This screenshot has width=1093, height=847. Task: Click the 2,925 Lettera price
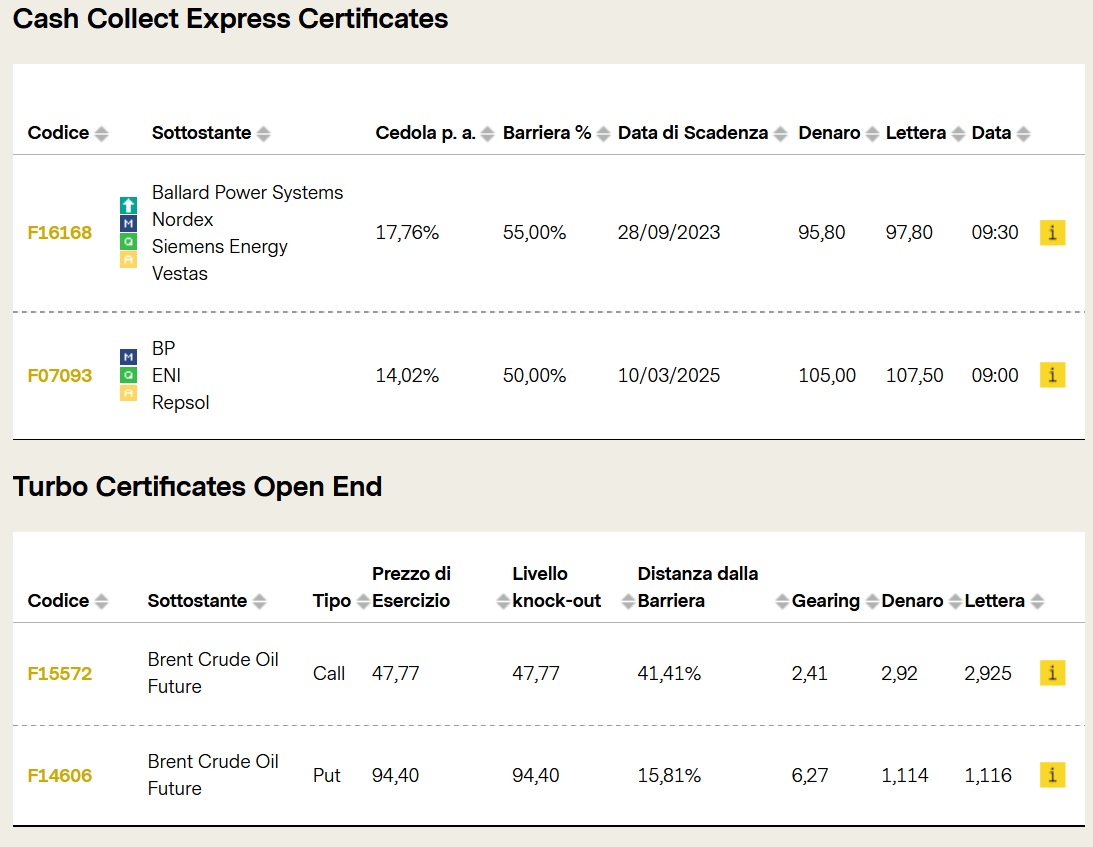coord(988,673)
